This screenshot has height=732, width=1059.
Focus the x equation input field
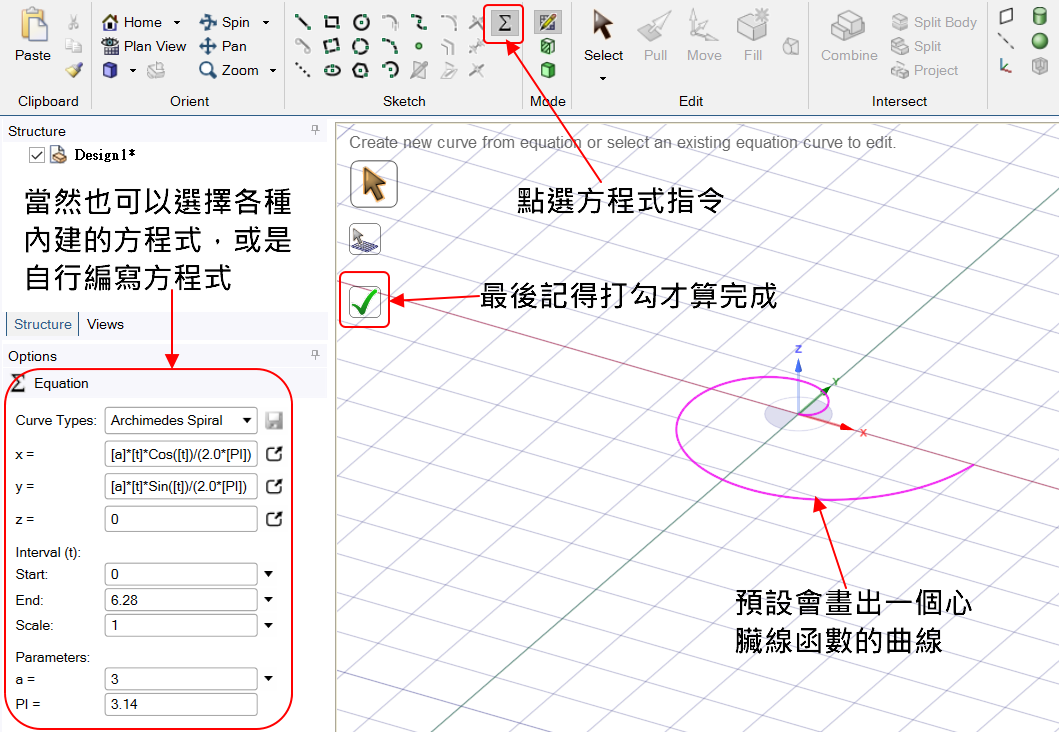[181, 454]
